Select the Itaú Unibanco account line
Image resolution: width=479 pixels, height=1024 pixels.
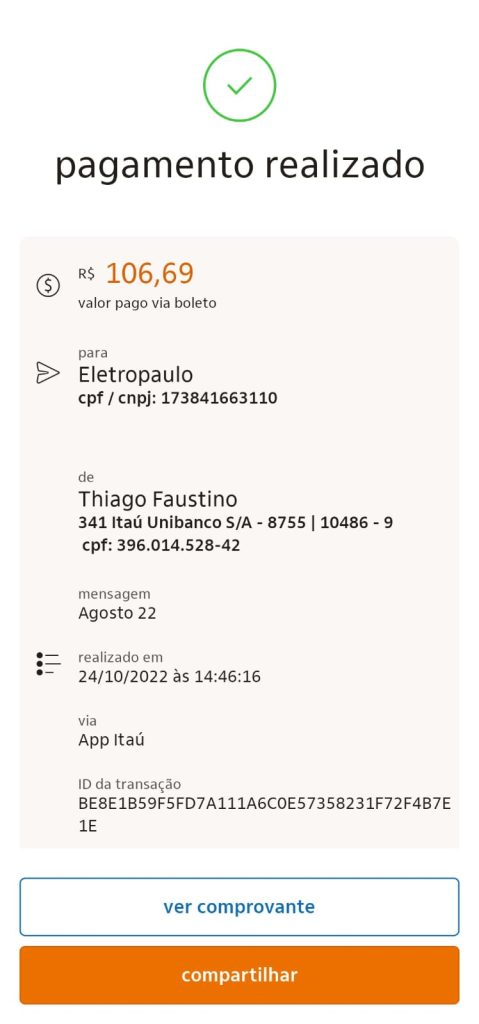[x=235, y=522]
